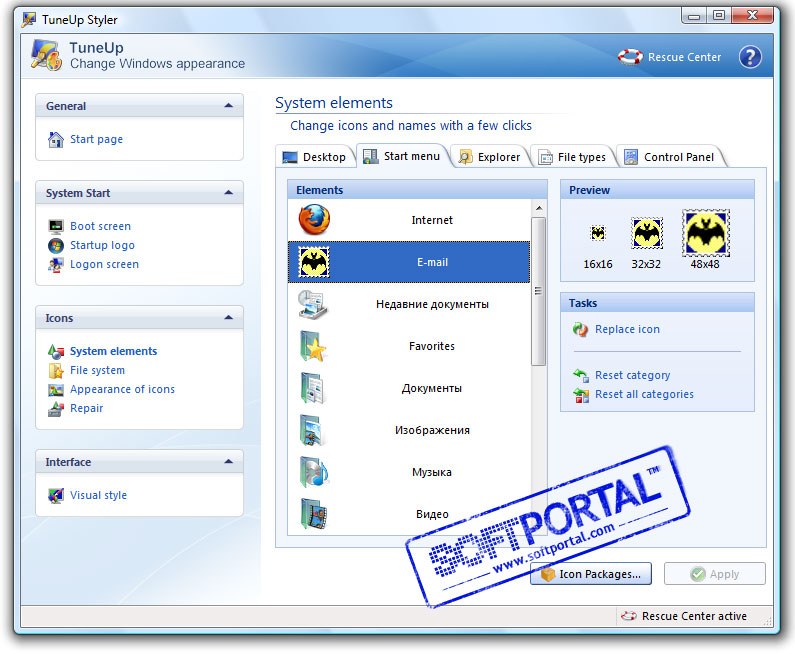Viewport: 795px width, 654px height.
Task: Click the Icon Packages... button
Action: [x=591, y=574]
